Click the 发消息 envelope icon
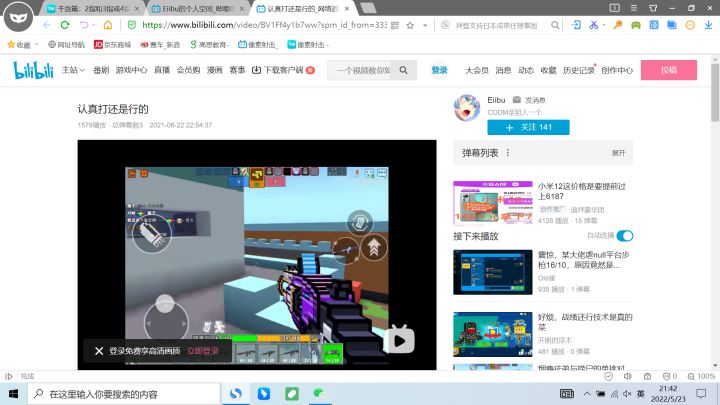 [x=517, y=100]
